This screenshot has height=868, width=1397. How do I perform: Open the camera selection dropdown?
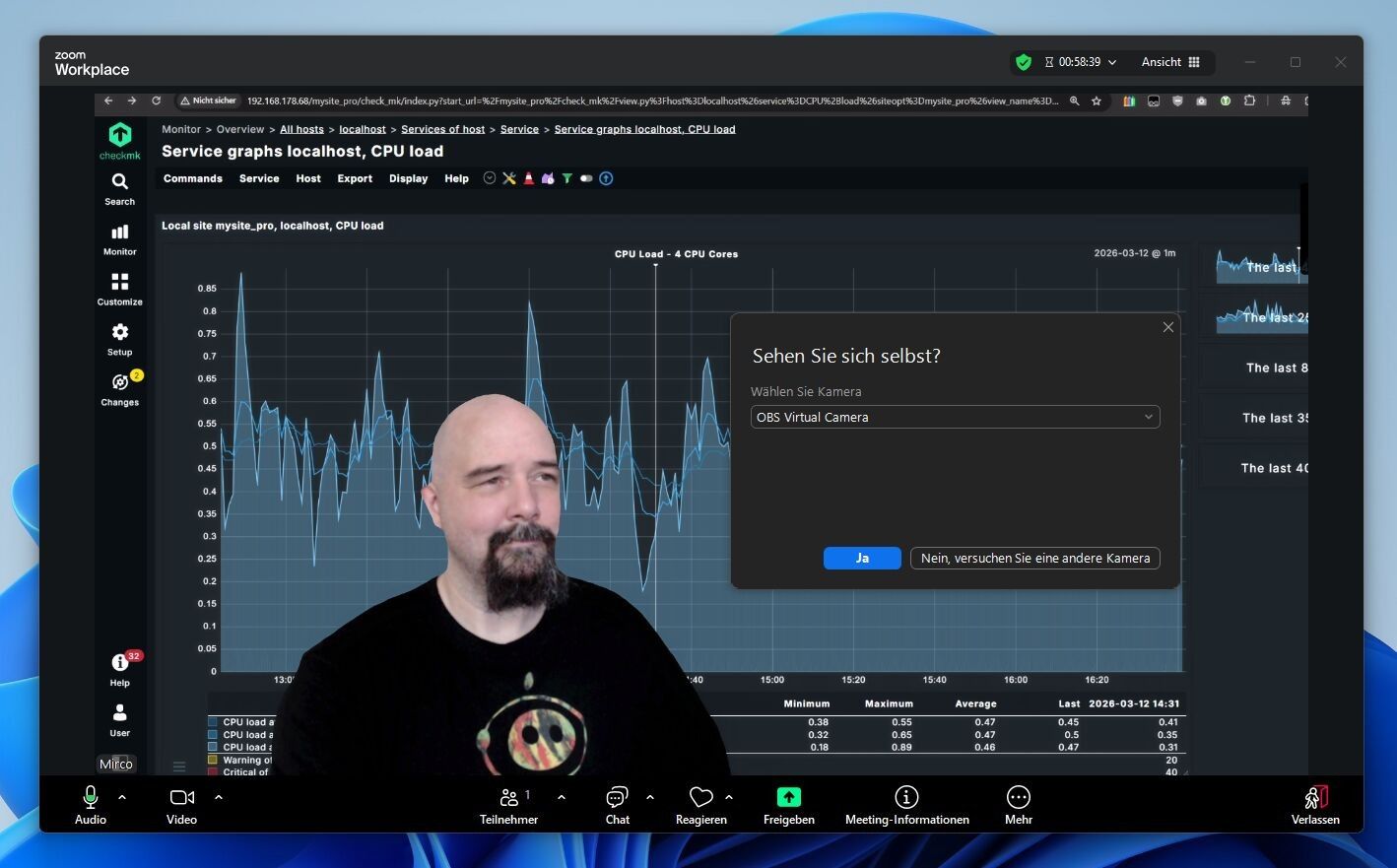955,418
